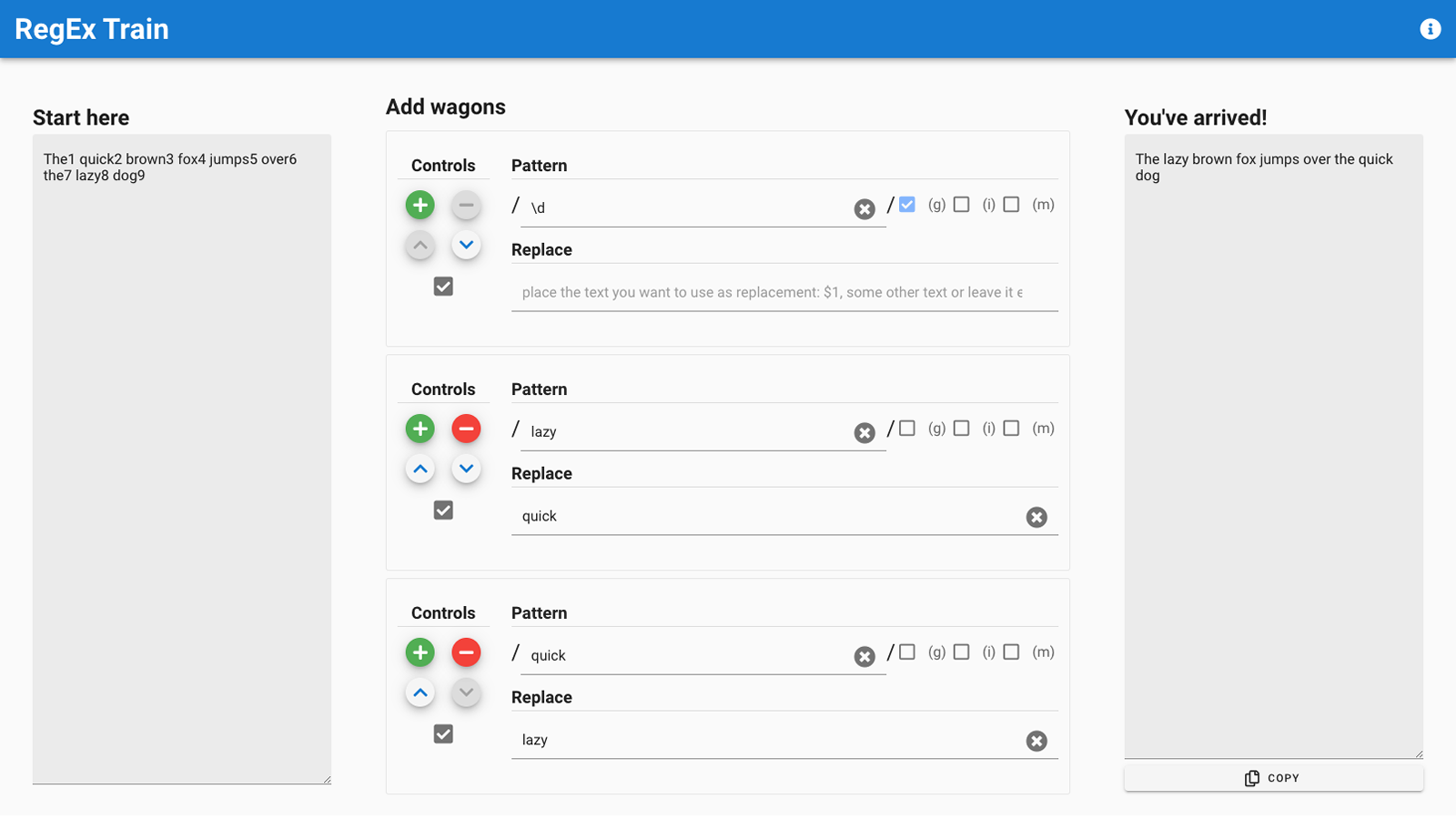Click the disabled remove button on the \d wagon
This screenshot has width=1456, height=819.
tap(466, 205)
